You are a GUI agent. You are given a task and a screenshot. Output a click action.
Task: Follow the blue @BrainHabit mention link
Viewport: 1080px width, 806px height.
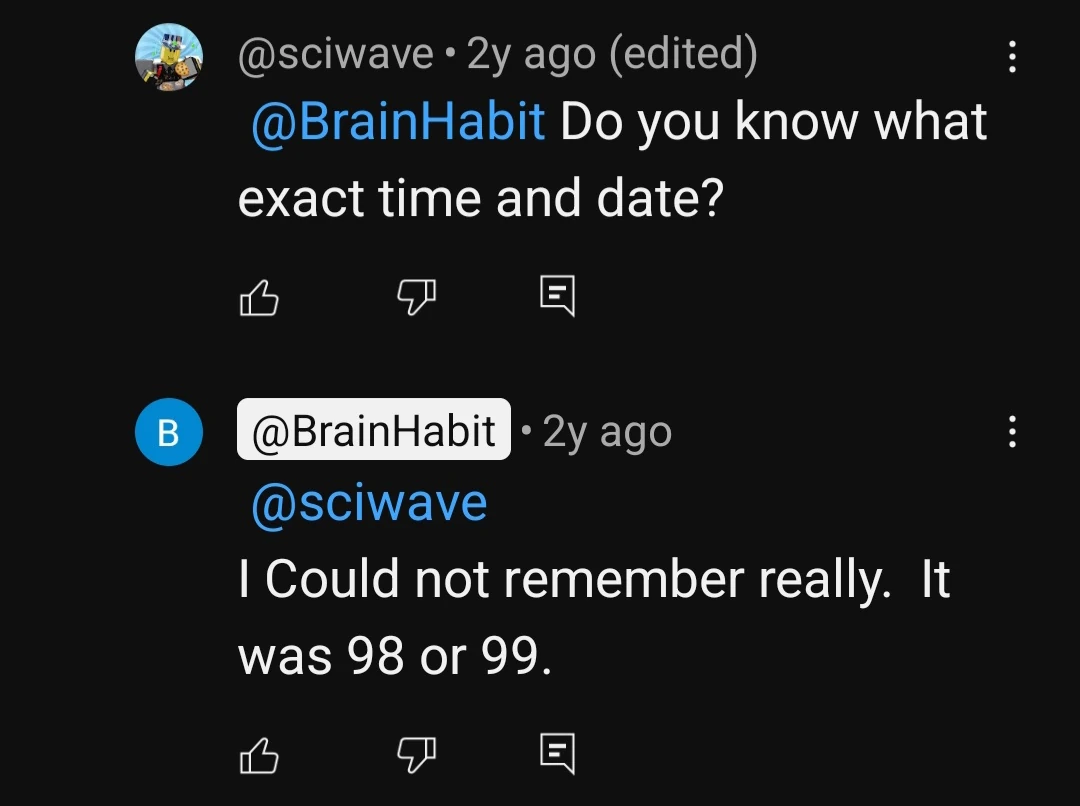tap(398, 122)
